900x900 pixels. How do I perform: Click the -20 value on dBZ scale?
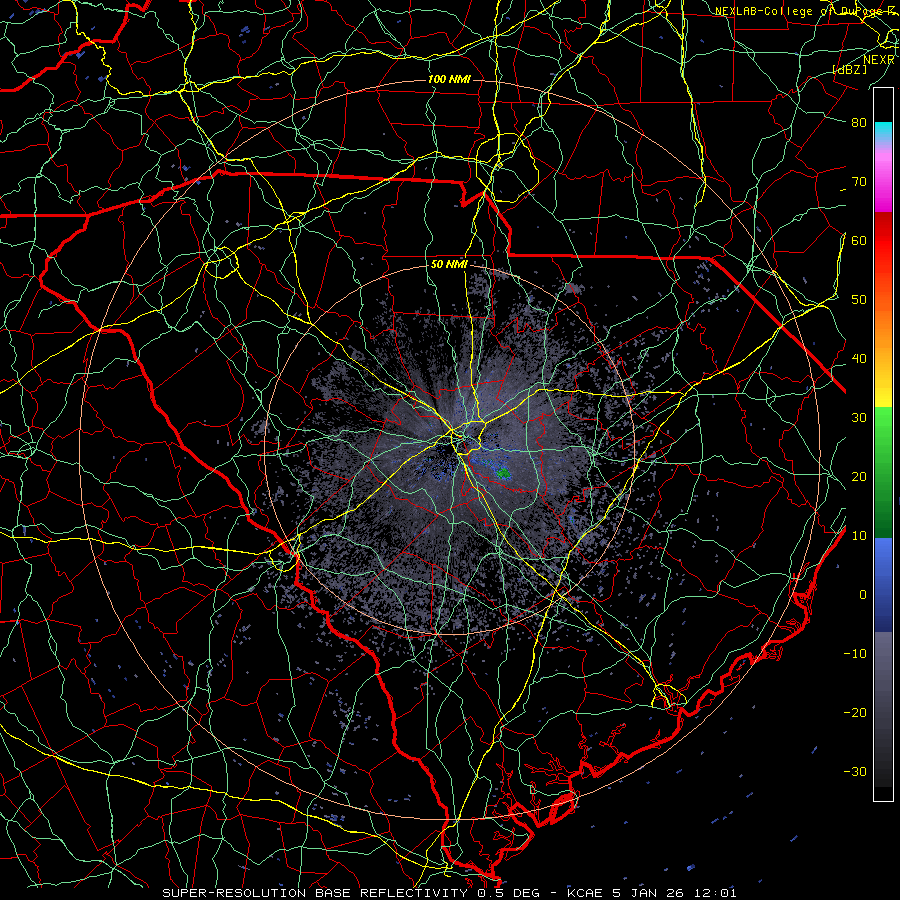coord(855,712)
